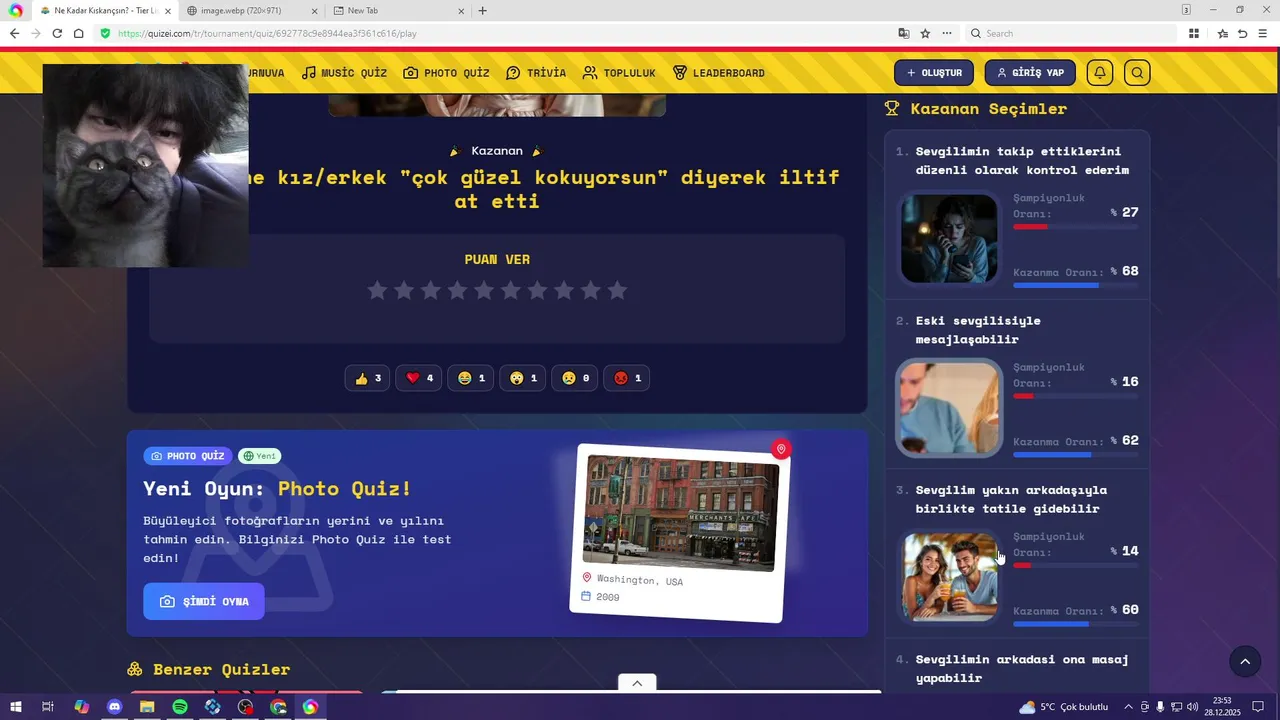Rate with the first star under Puan Ver
The width and height of the screenshot is (1280, 720).
coord(377,290)
